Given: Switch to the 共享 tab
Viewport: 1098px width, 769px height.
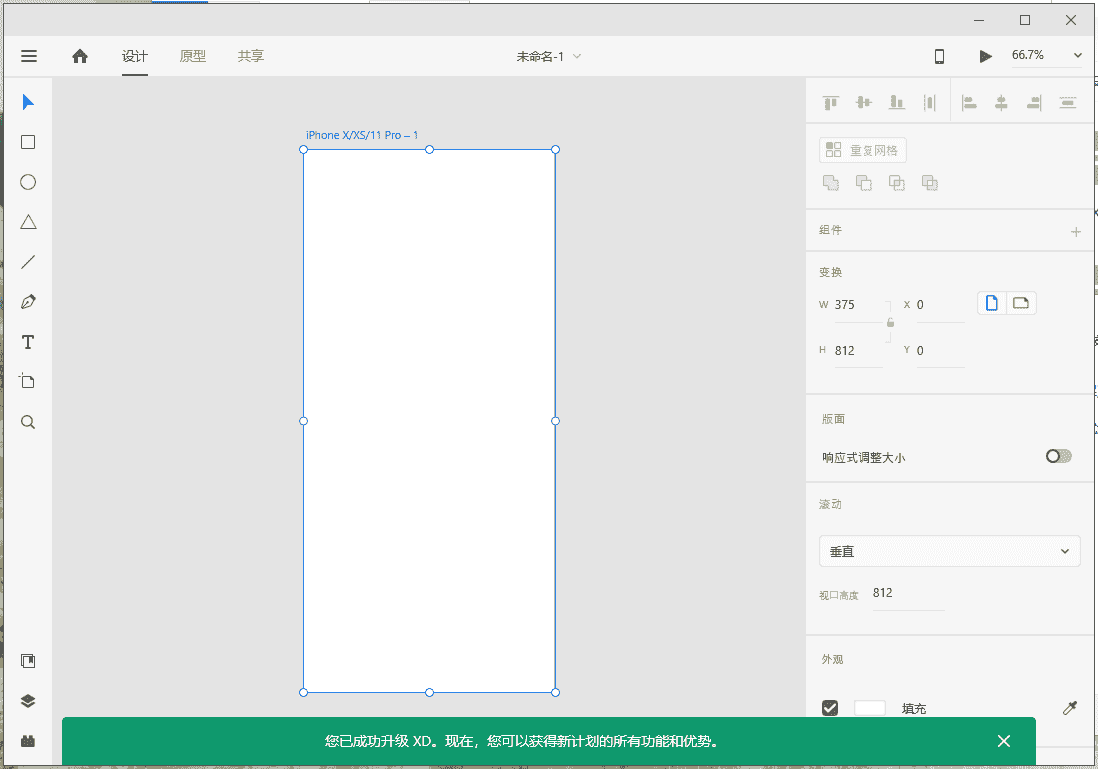Looking at the screenshot, I should (251, 56).
